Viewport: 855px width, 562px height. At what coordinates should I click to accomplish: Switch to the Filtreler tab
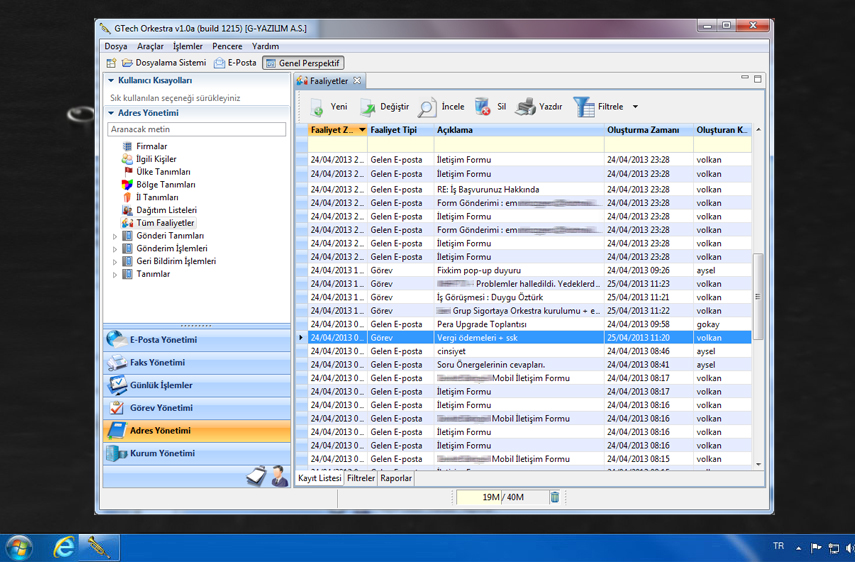click(x=361, y=479)
